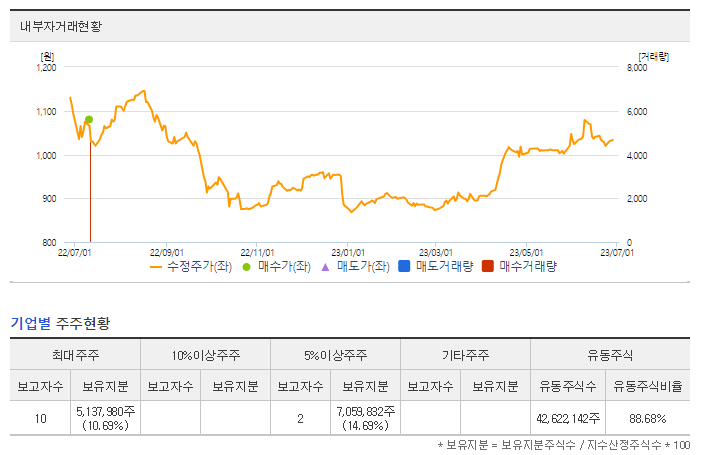Click the 매도거래량 legend label

click(444, 266)
